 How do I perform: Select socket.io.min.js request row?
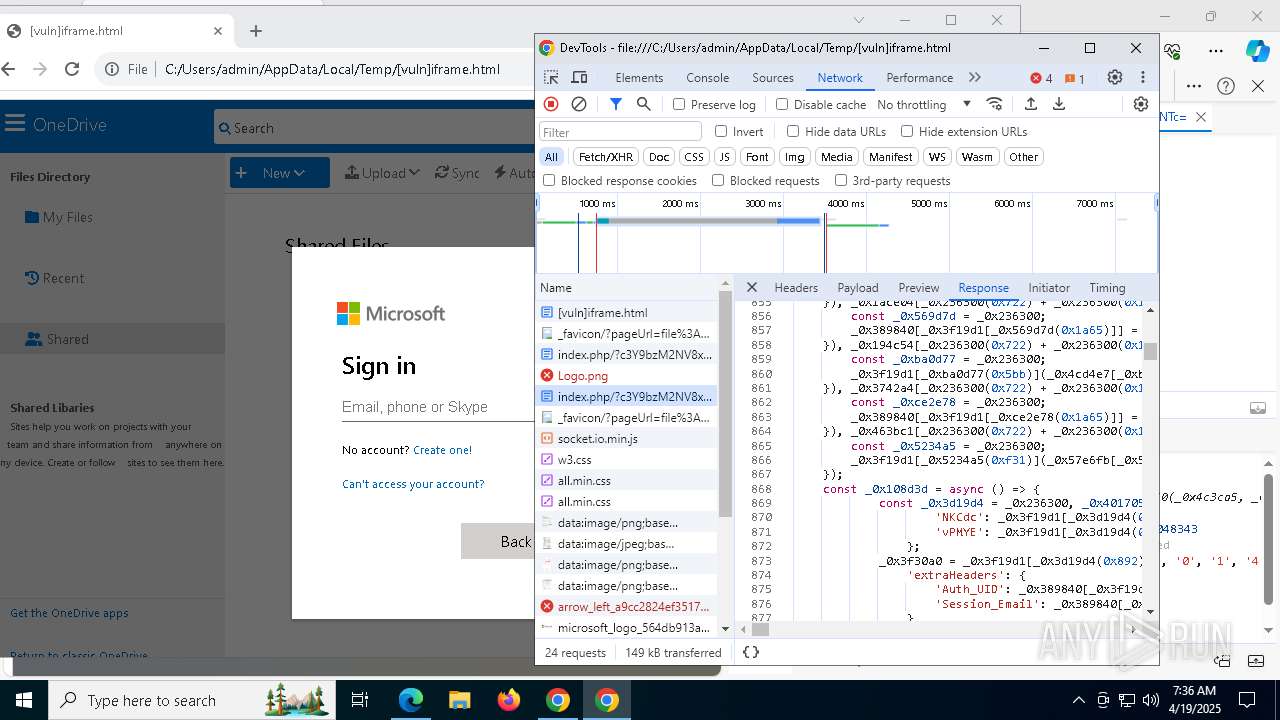(x=627, y=439)
